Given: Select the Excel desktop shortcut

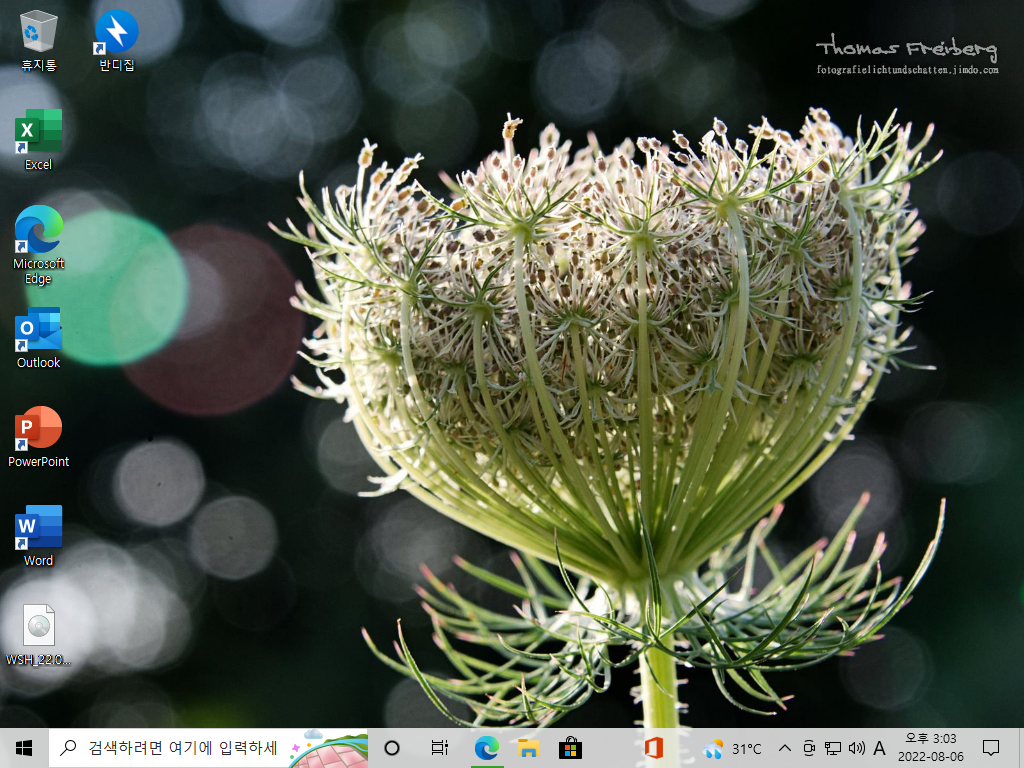Looking at the screenshot, I should [x=39, y=140].
